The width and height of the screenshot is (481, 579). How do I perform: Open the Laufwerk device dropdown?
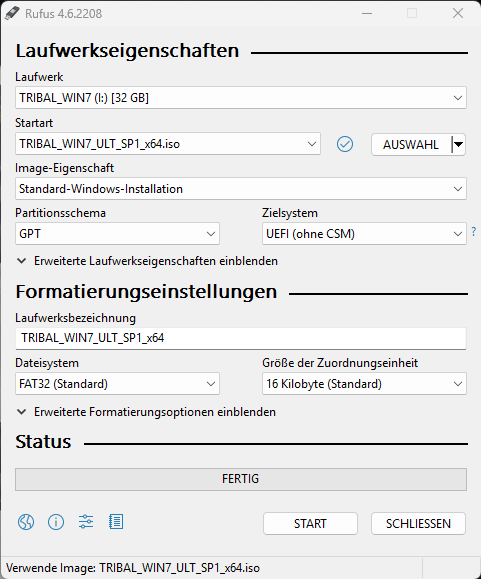241,98
